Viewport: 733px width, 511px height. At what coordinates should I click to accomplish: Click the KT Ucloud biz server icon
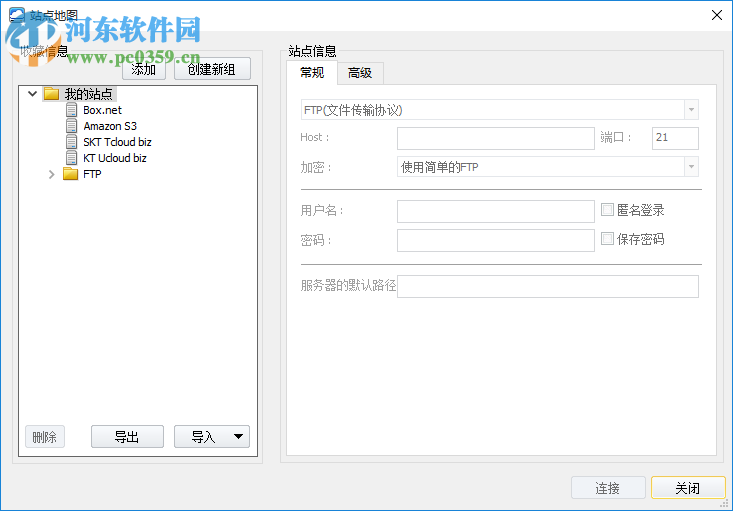point(72,158)
